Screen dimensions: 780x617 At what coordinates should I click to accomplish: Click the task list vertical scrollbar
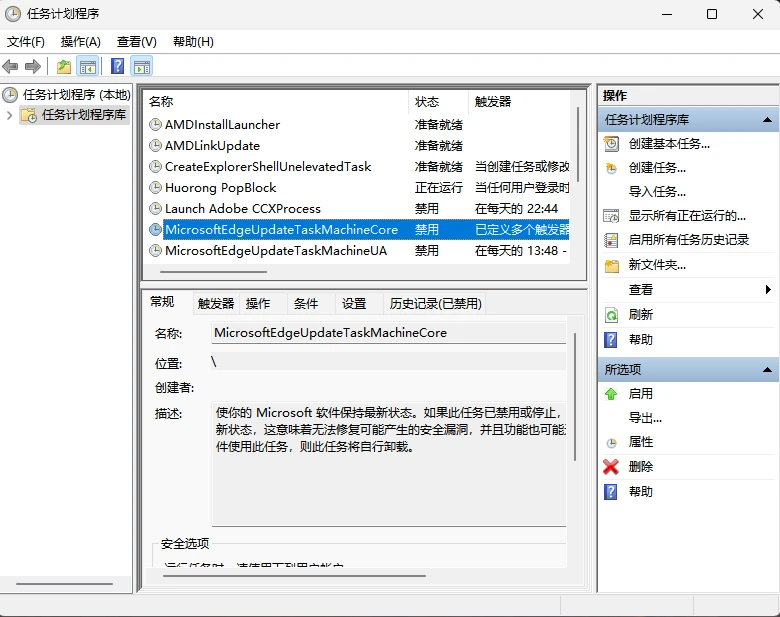[578, 144]
